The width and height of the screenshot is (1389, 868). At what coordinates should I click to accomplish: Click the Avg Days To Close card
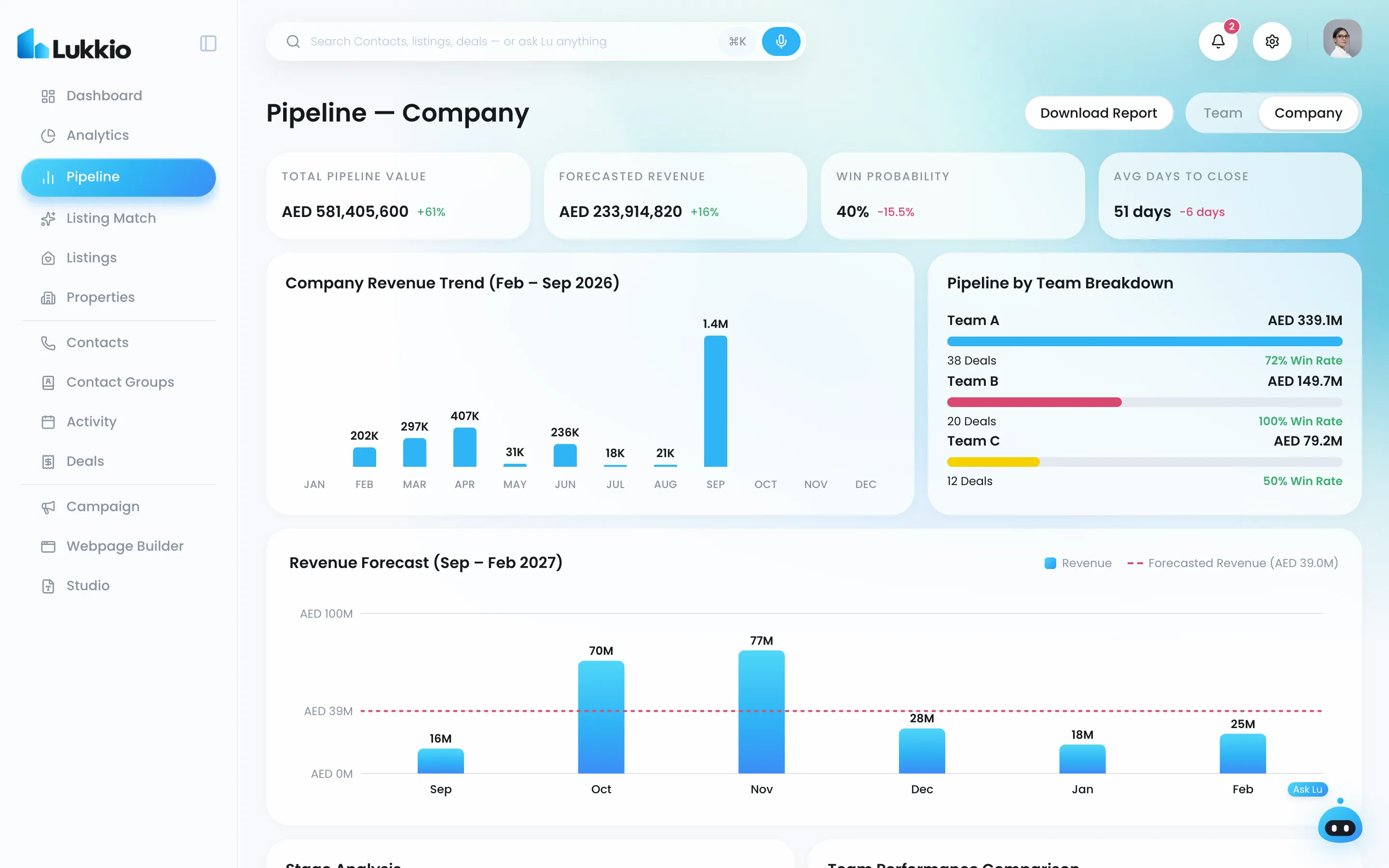(x=1230, y=196)
